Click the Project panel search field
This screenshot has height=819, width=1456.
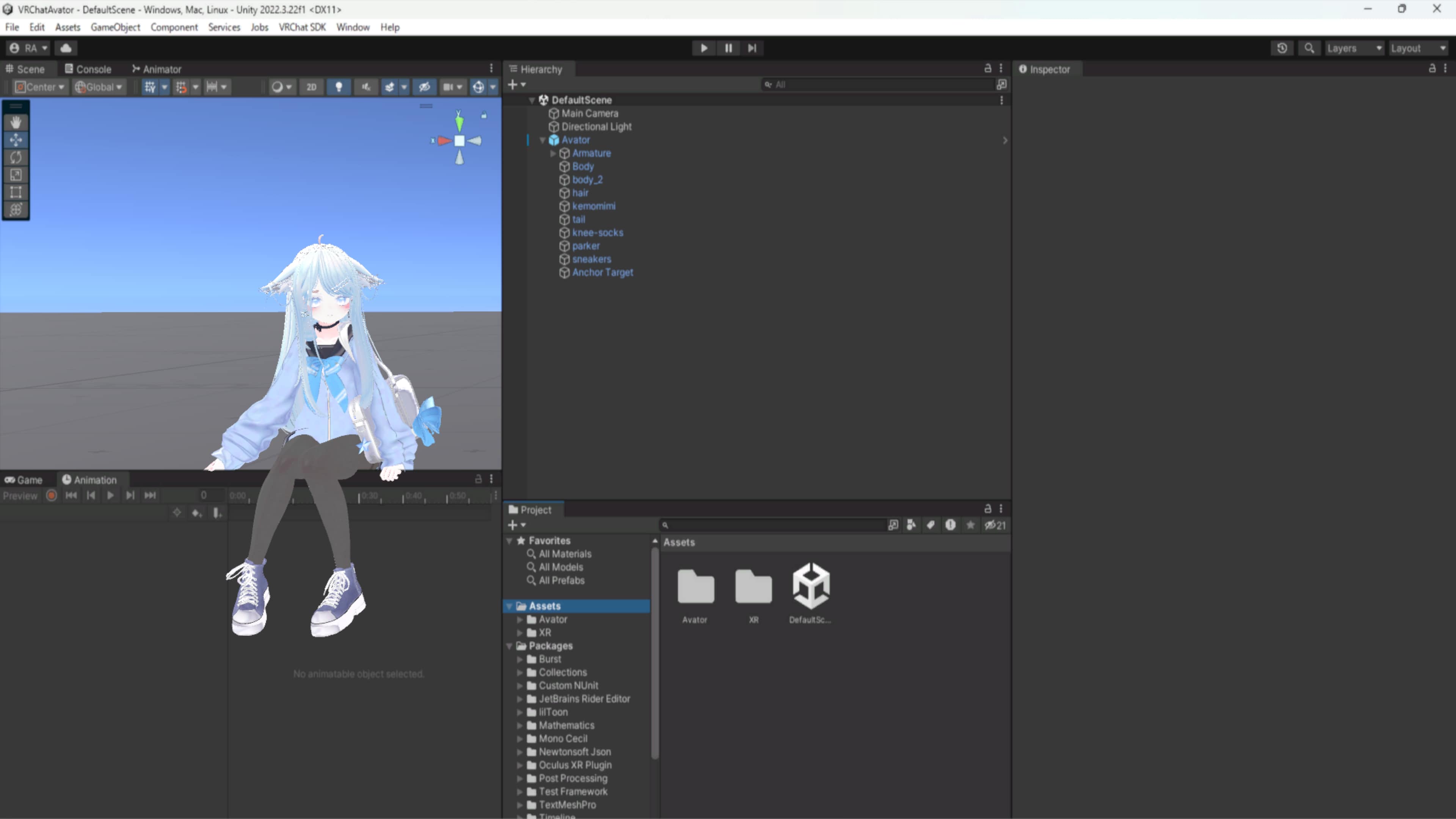pyautogui.click(x=773, y=525)
